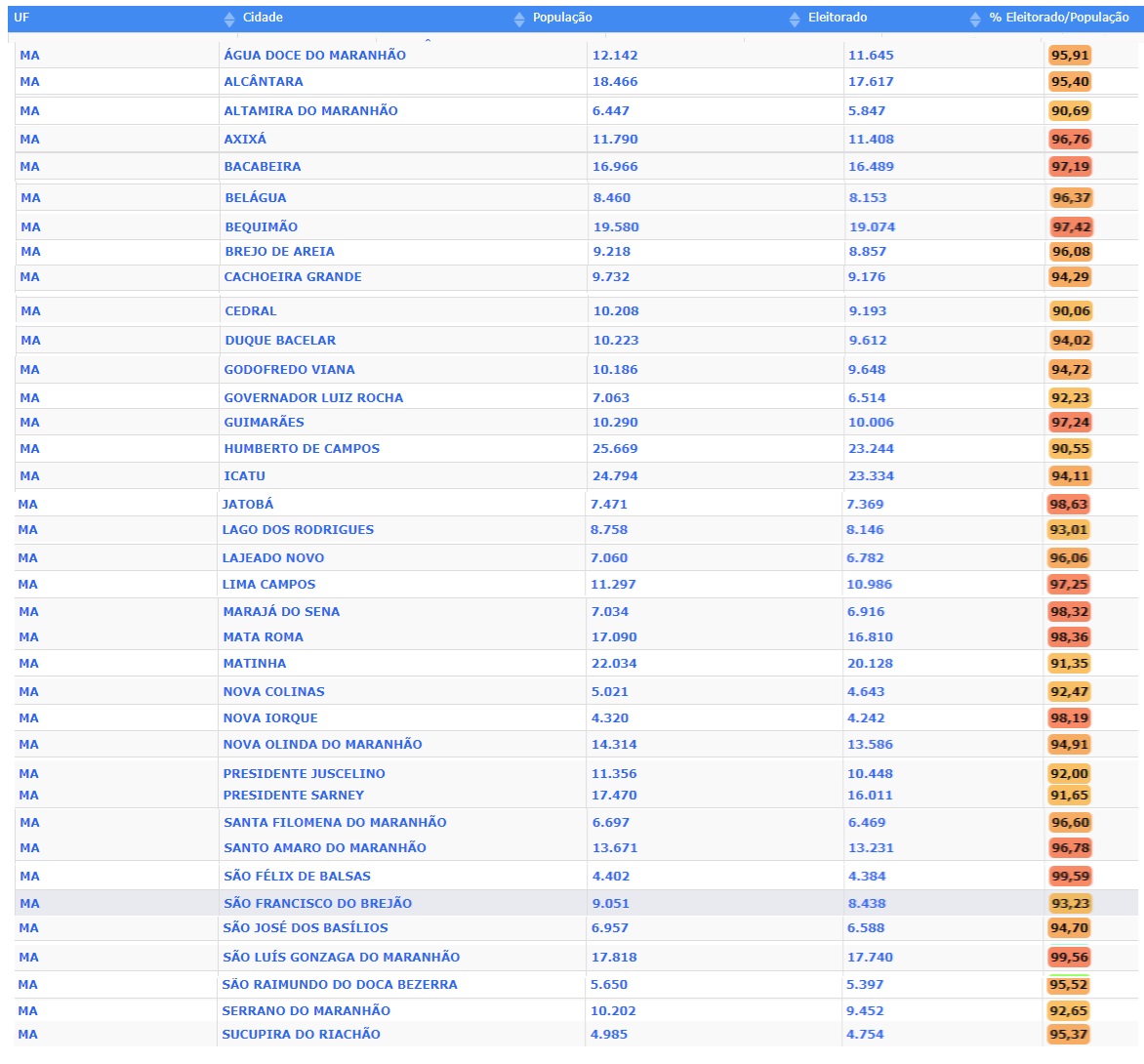Open the ÁGUA DOCE DO MARANHÃO city link

314,56
